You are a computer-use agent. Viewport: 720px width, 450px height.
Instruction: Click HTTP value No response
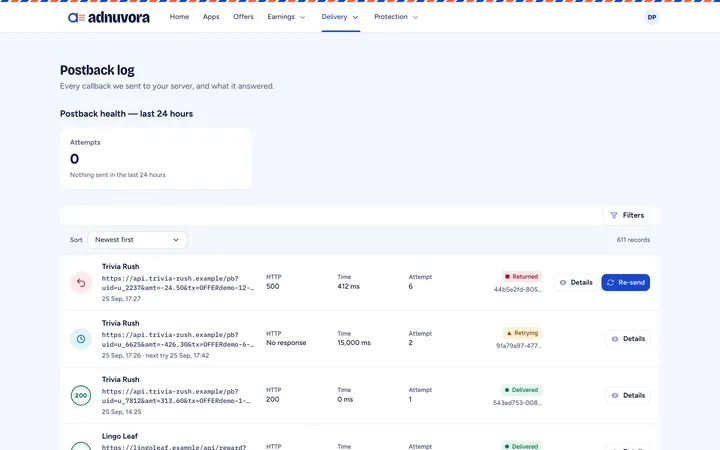(x=286, y=343)
